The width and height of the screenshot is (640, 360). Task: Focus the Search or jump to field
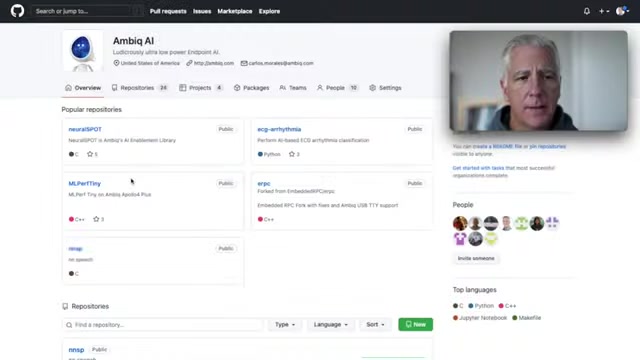[x=87, y=11]
